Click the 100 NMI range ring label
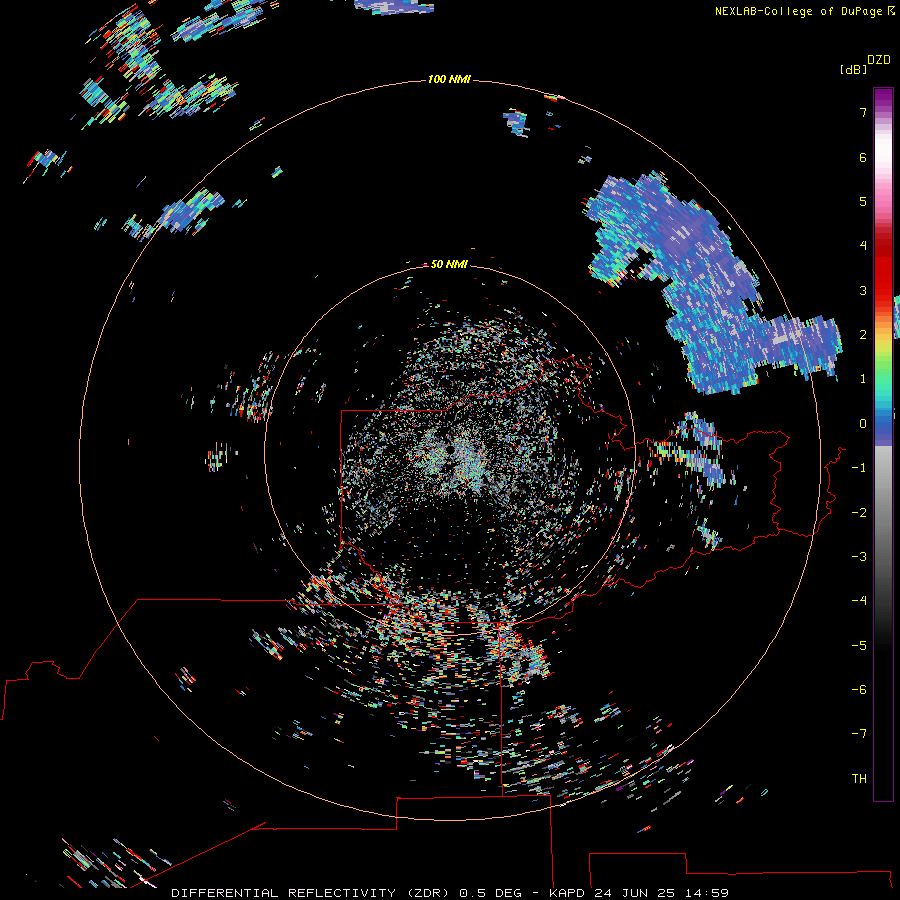900x900 pixels. coord(449,79)
